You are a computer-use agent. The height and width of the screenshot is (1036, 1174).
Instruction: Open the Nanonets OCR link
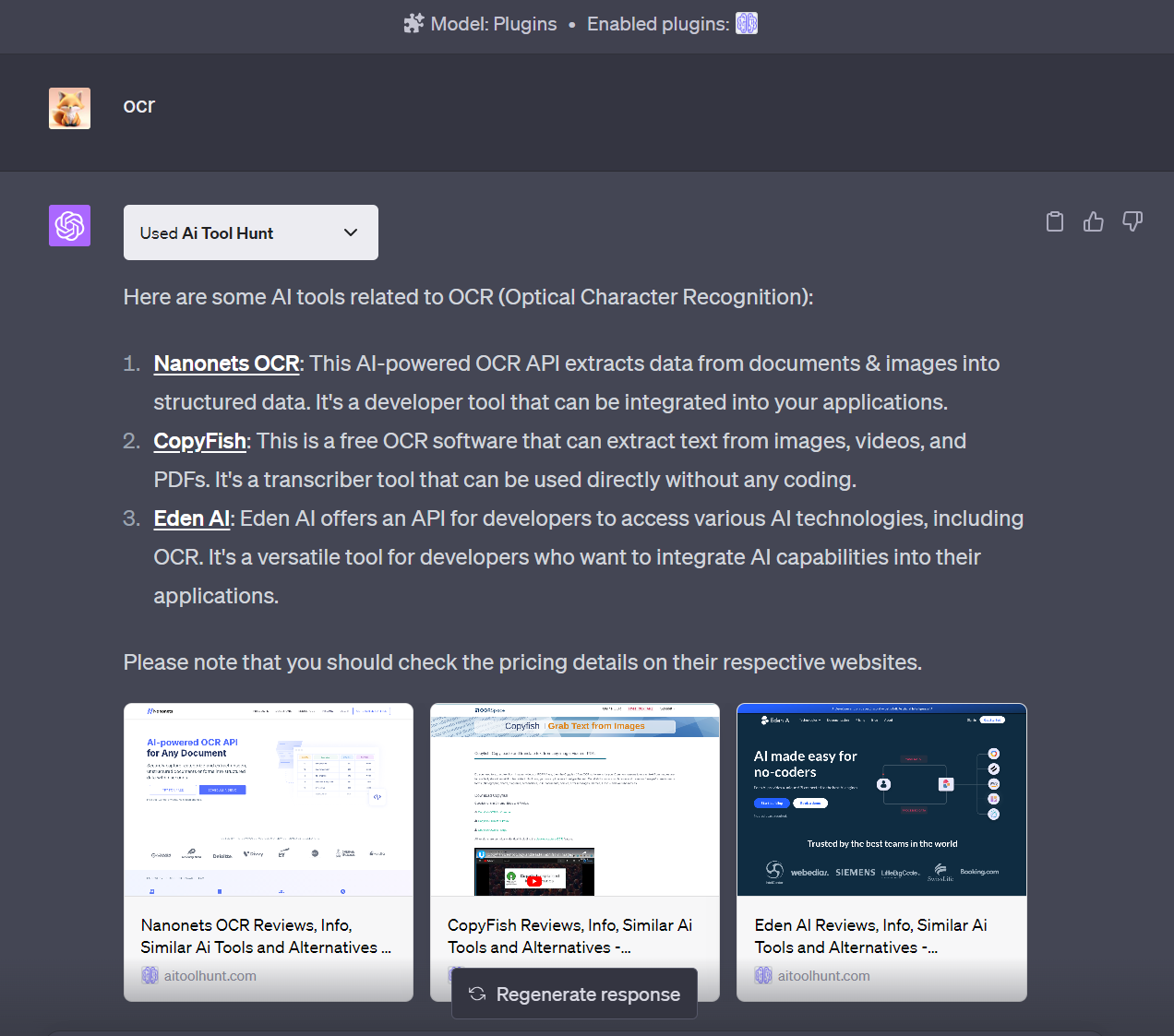click(226, 363)
